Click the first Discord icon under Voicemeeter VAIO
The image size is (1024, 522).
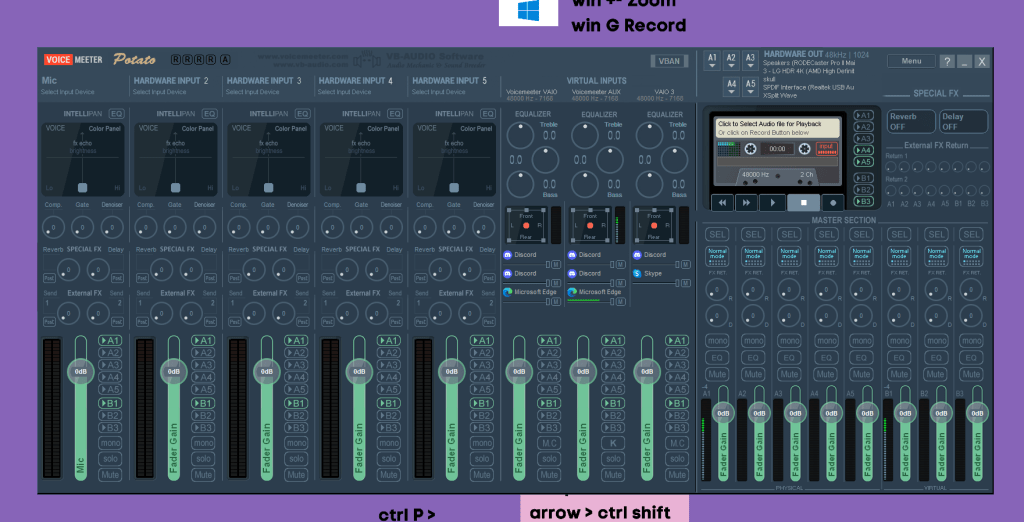click(x=507, y=255)
